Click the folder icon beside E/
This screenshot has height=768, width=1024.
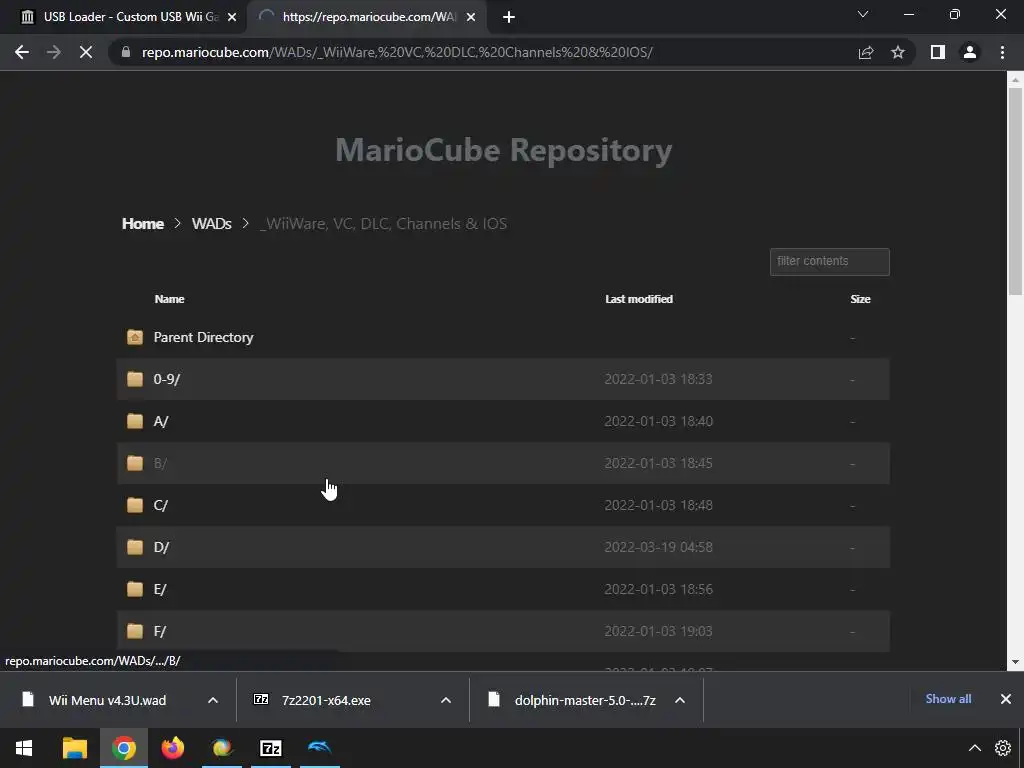135,589
